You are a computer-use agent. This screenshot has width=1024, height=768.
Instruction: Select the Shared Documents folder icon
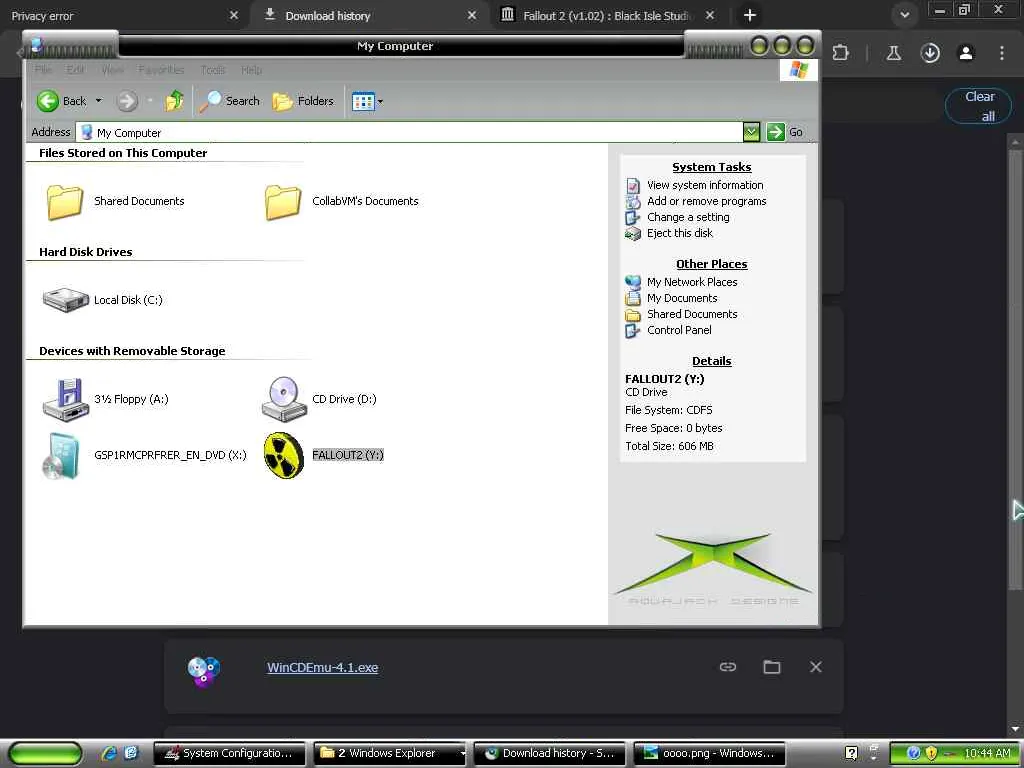(x=65, y=201)
